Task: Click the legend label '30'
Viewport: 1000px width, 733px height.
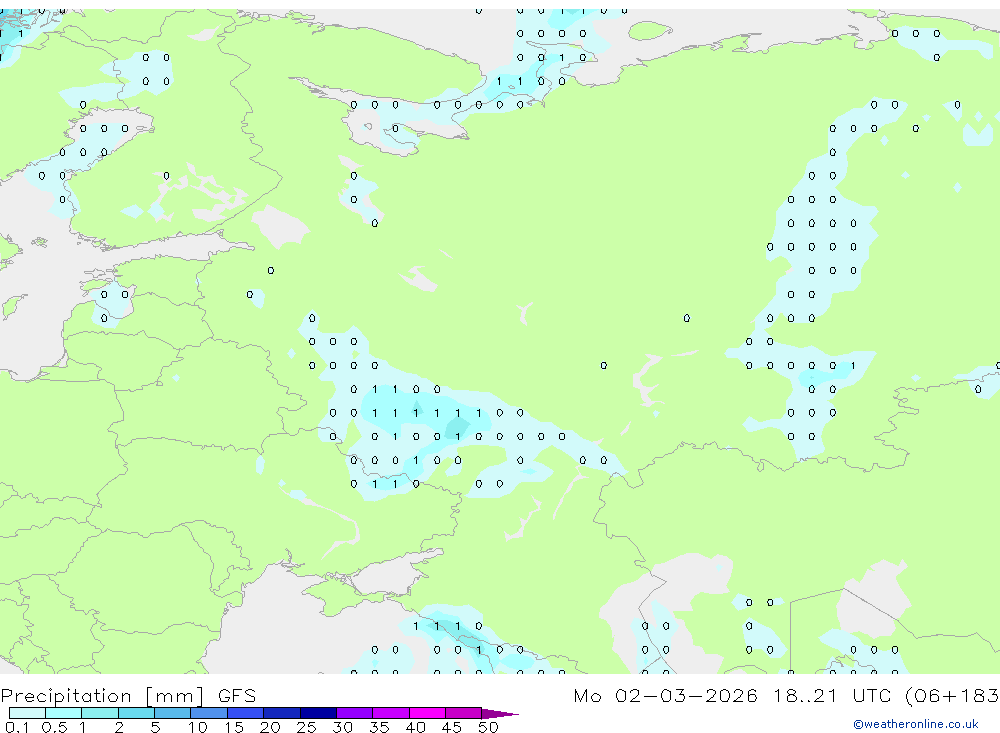Action: click(x=342, y=727)
